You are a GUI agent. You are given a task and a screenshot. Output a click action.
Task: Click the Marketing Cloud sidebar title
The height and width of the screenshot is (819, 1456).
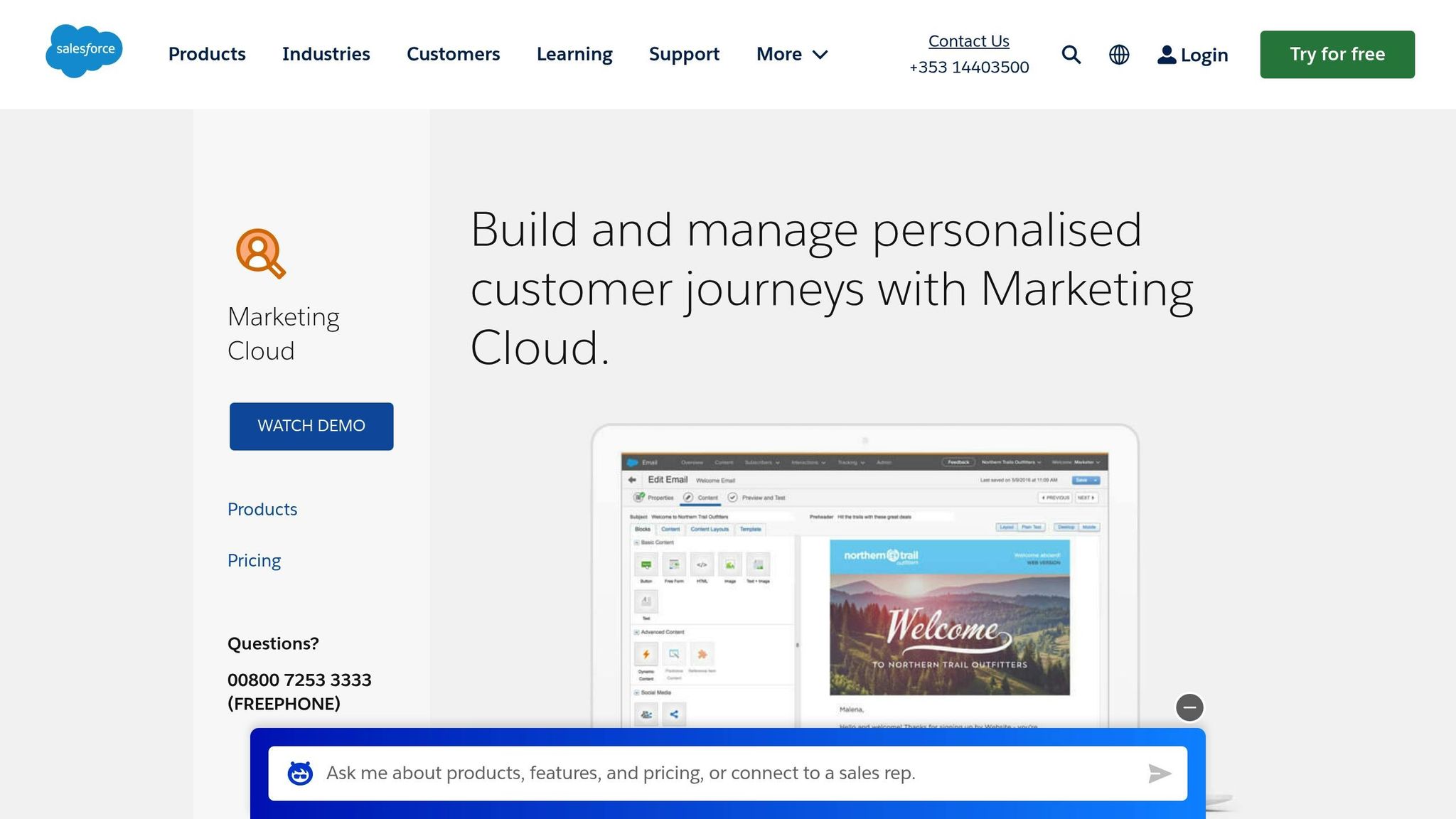(x=284, y=333)
